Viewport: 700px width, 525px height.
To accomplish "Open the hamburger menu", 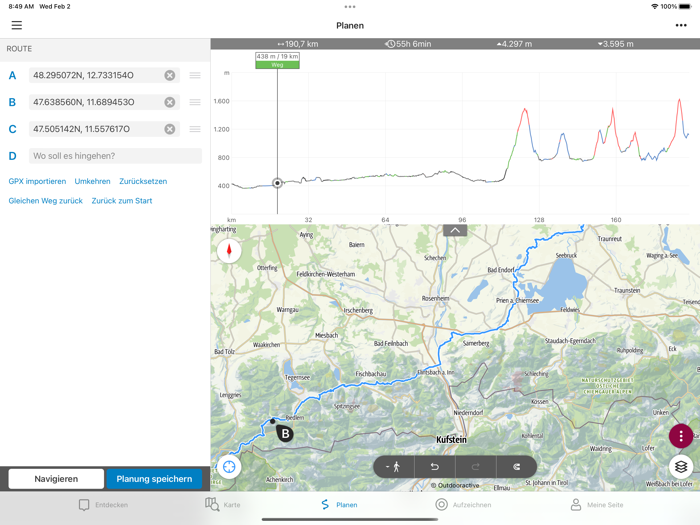I will [17, 25].
